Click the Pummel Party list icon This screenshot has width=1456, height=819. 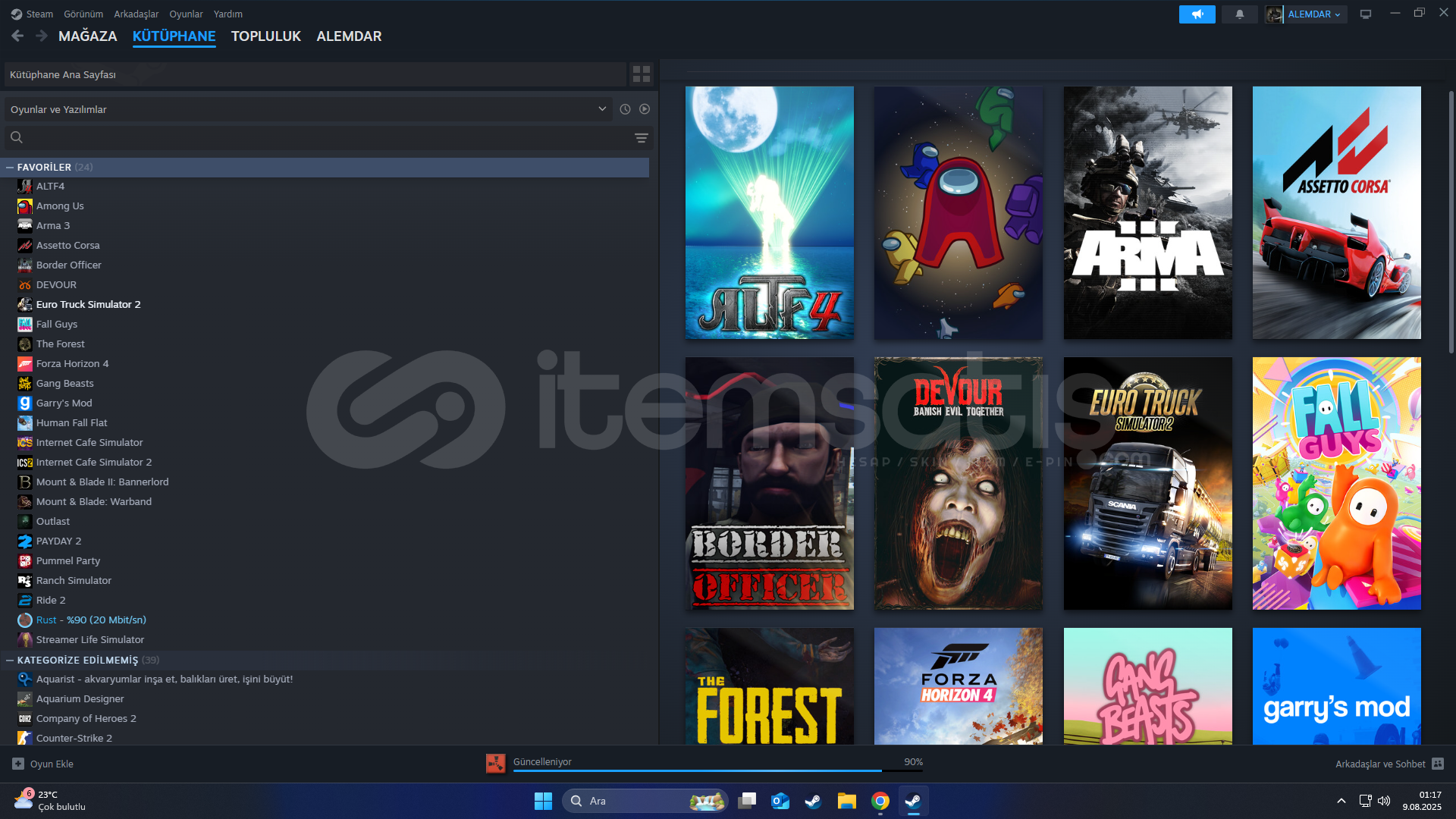tap(25, 561)
